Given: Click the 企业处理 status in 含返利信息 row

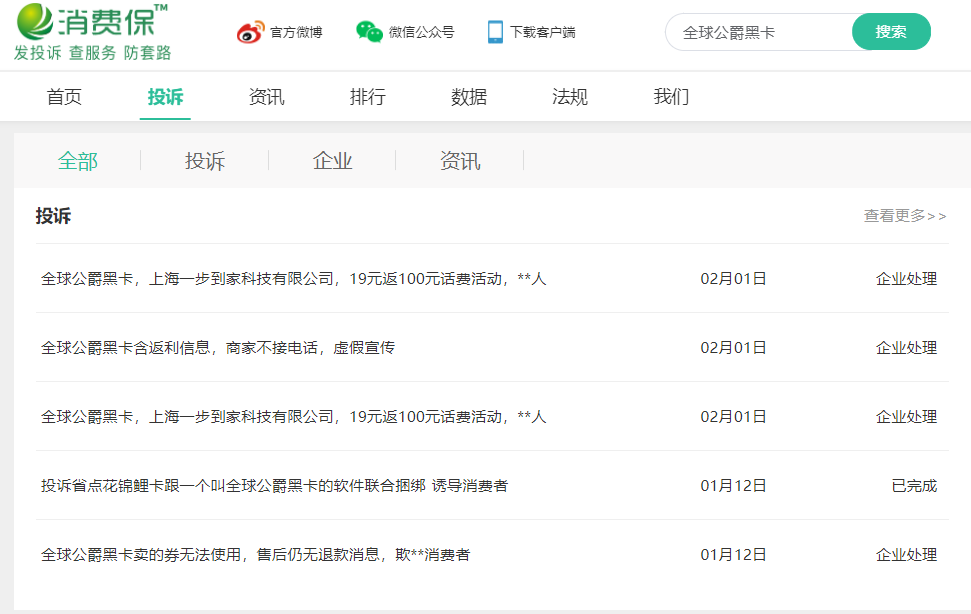Looking at the screenshot, I should pos(907,348).
